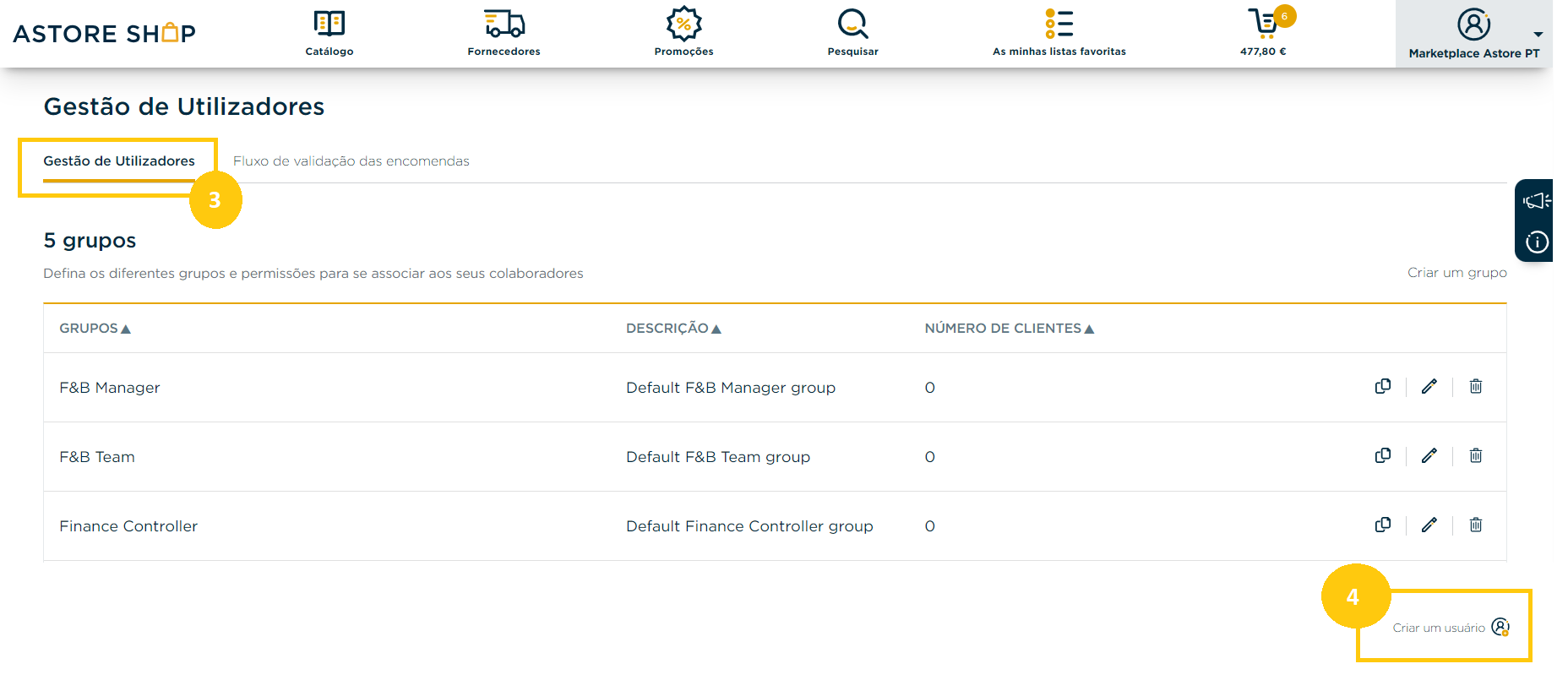This screenshot has height=691, width=1568.
Task: Open the Catálogo book icon
Action: coord(329,24)
